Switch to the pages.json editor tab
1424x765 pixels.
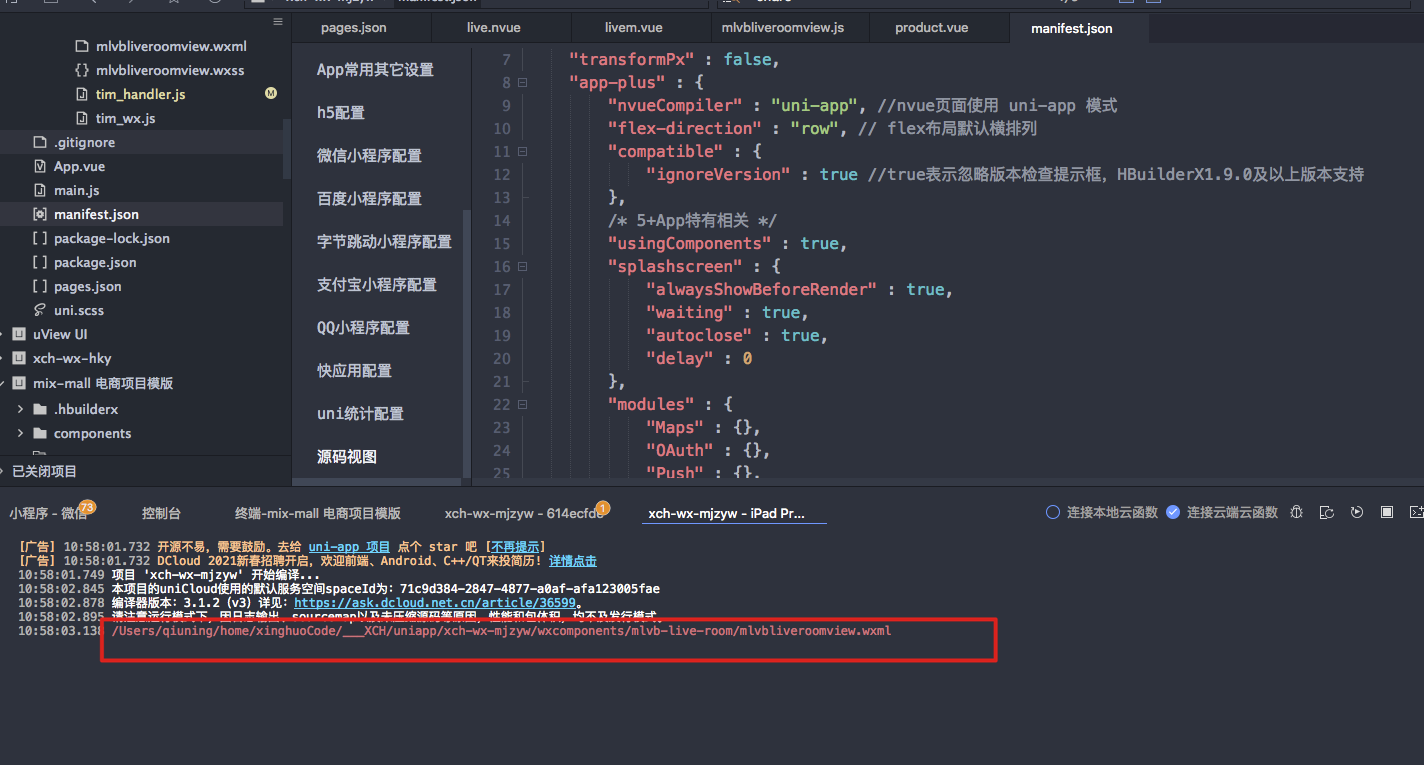point(354,28)
